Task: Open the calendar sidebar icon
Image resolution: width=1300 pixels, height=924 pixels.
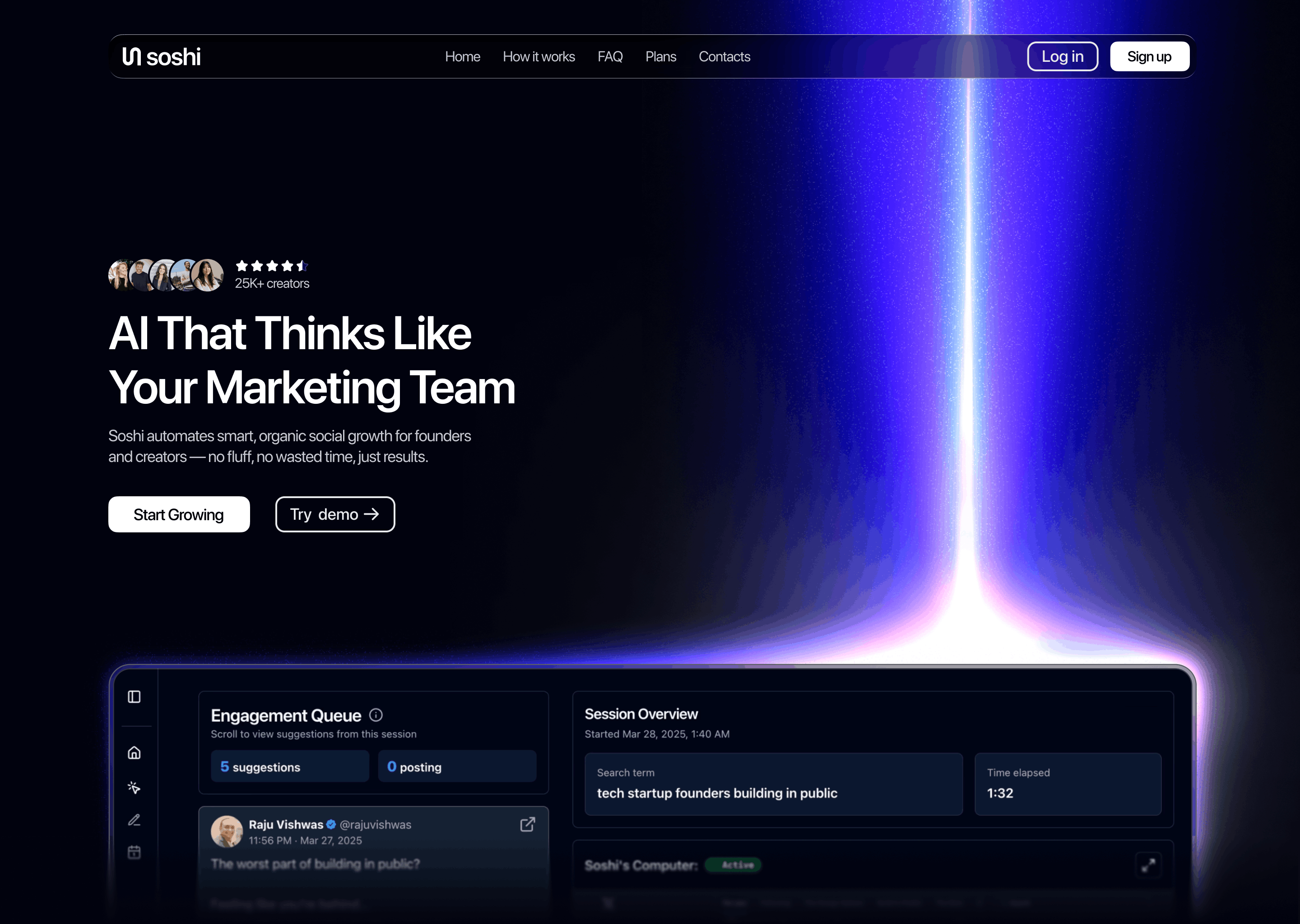Action: tap(134, 852)
